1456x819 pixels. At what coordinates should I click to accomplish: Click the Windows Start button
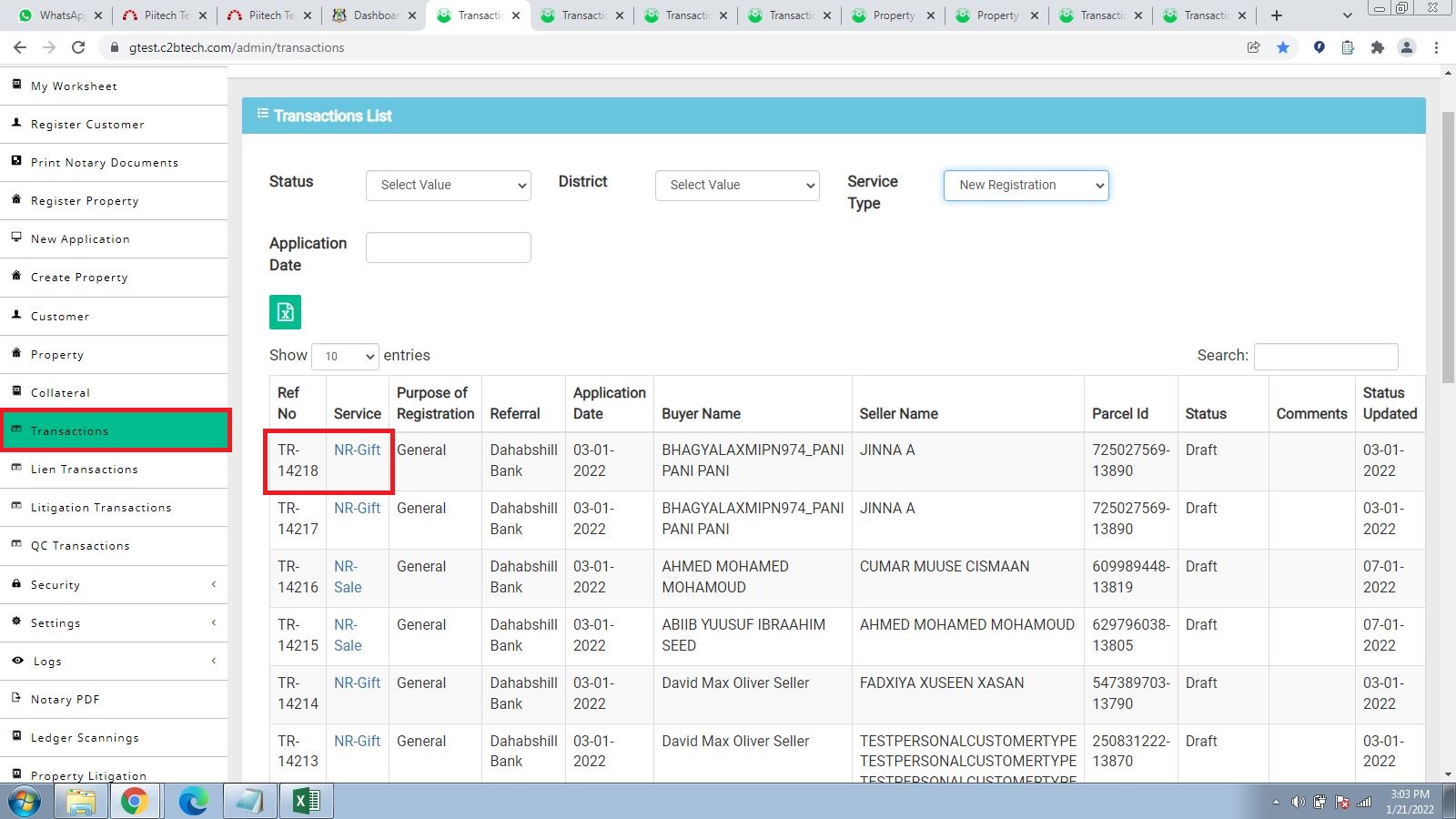[25, 802]
